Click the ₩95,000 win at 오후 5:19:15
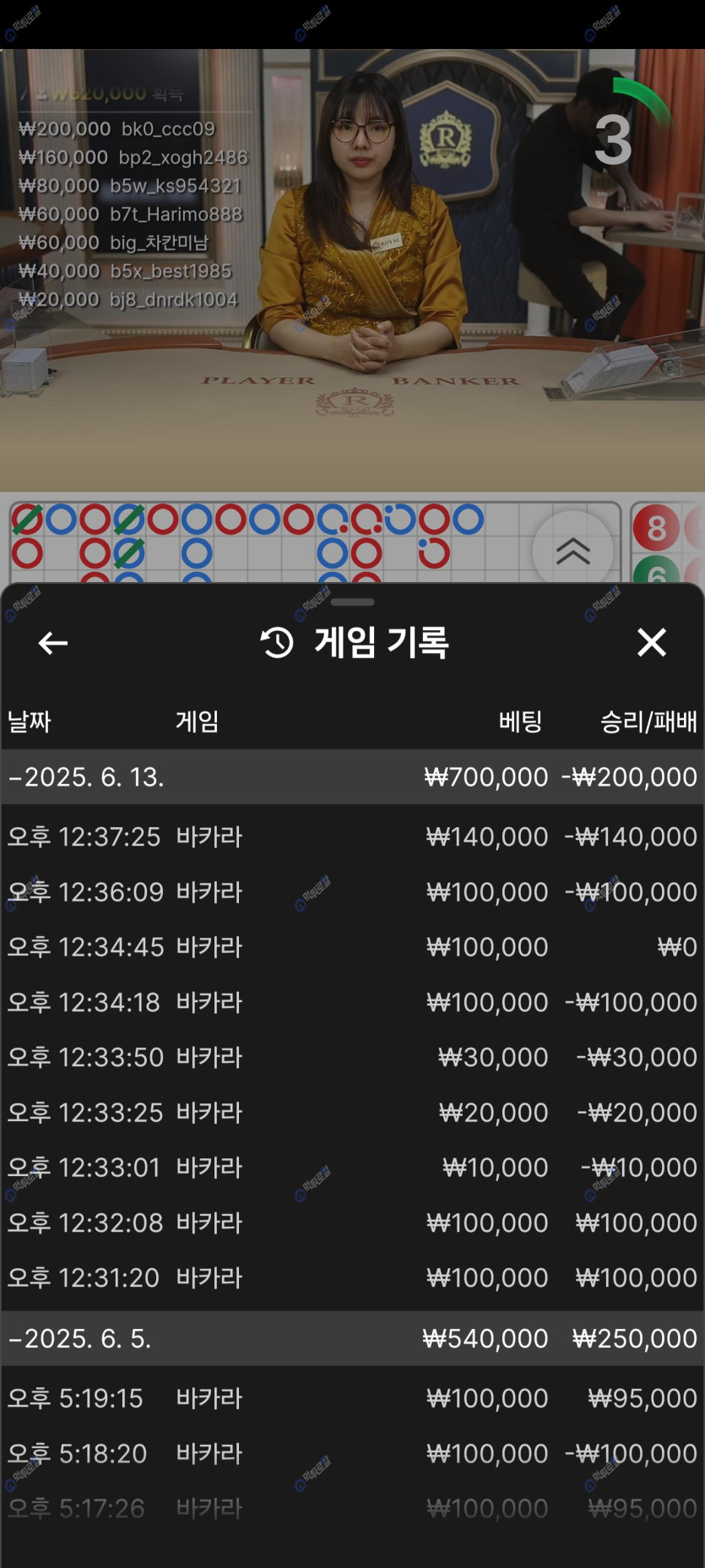 point(643,1398)
